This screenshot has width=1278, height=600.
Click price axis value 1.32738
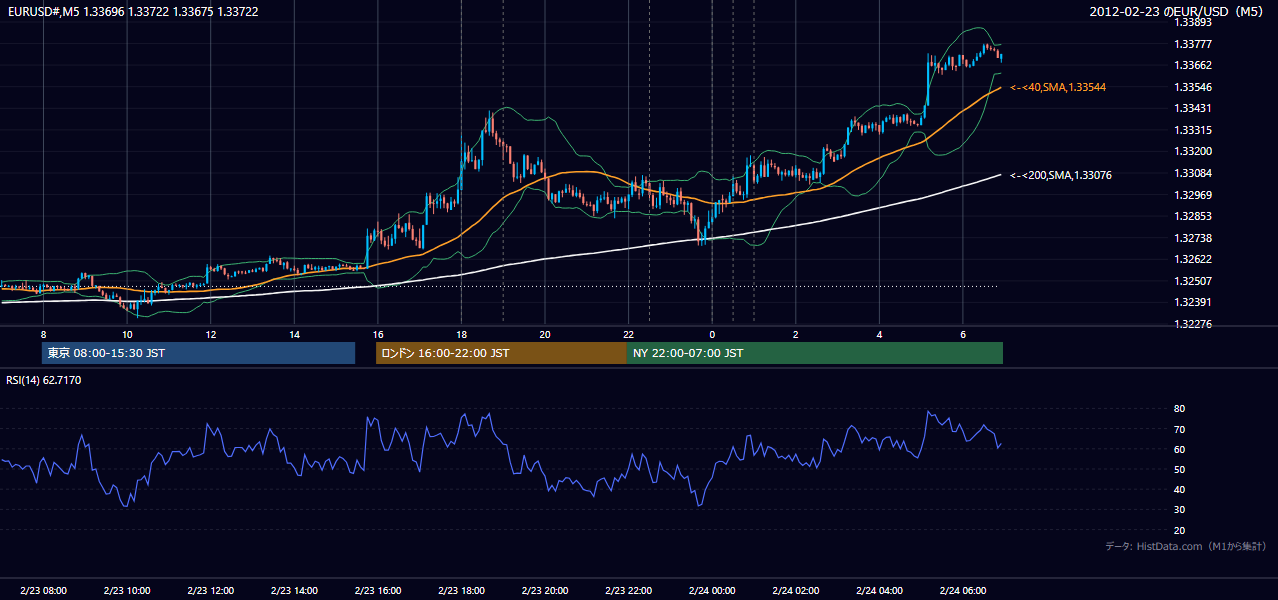click(1192, 238)
